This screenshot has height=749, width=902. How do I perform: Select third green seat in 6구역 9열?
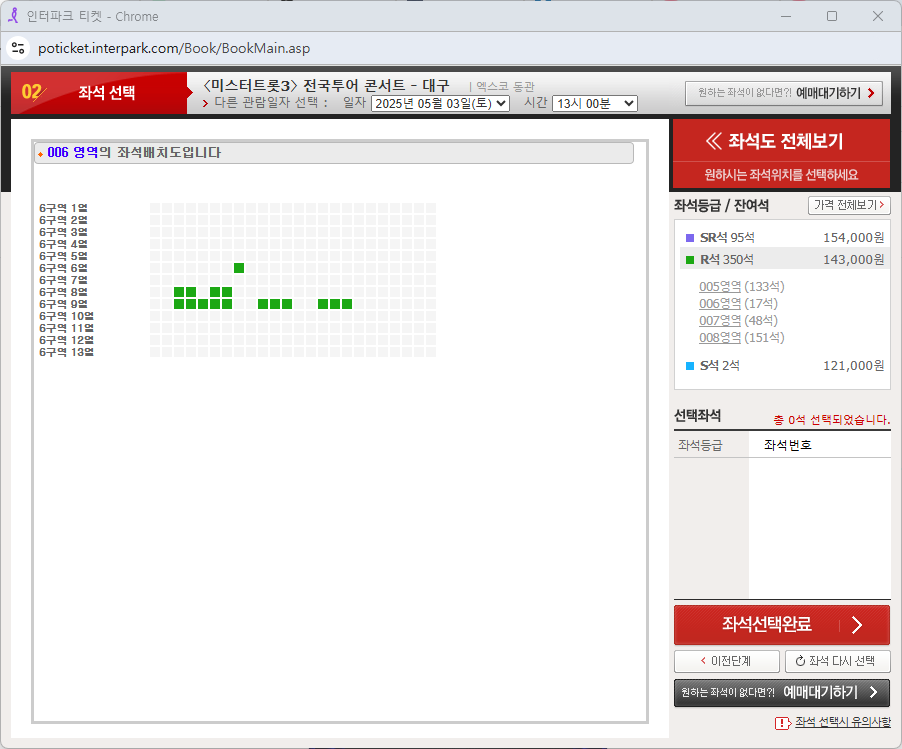(x=203, y=304)
